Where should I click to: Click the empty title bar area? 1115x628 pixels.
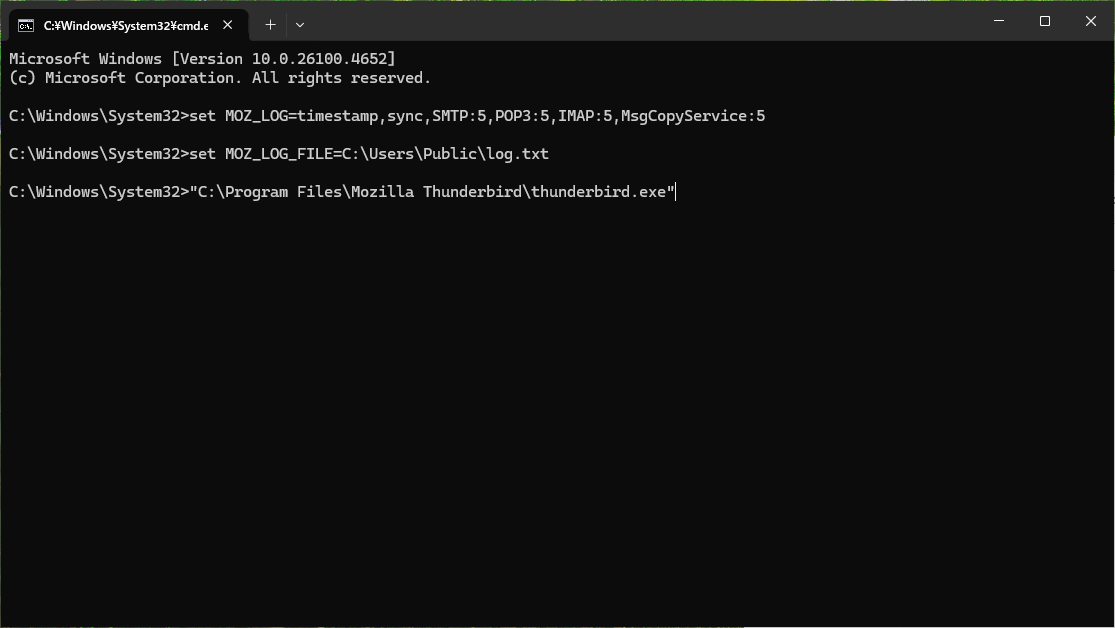tap(640, 21)
